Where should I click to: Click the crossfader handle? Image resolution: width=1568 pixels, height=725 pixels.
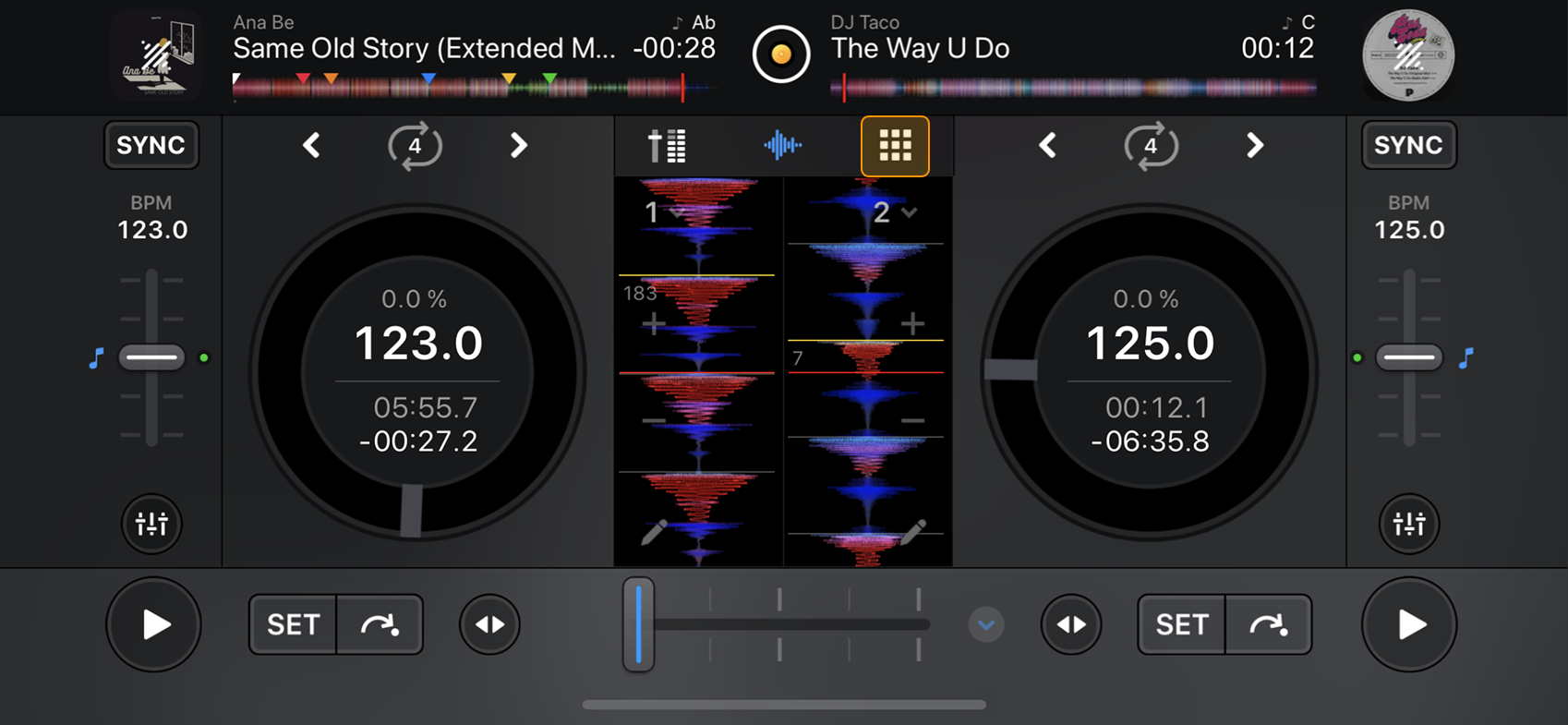[638, 625]
